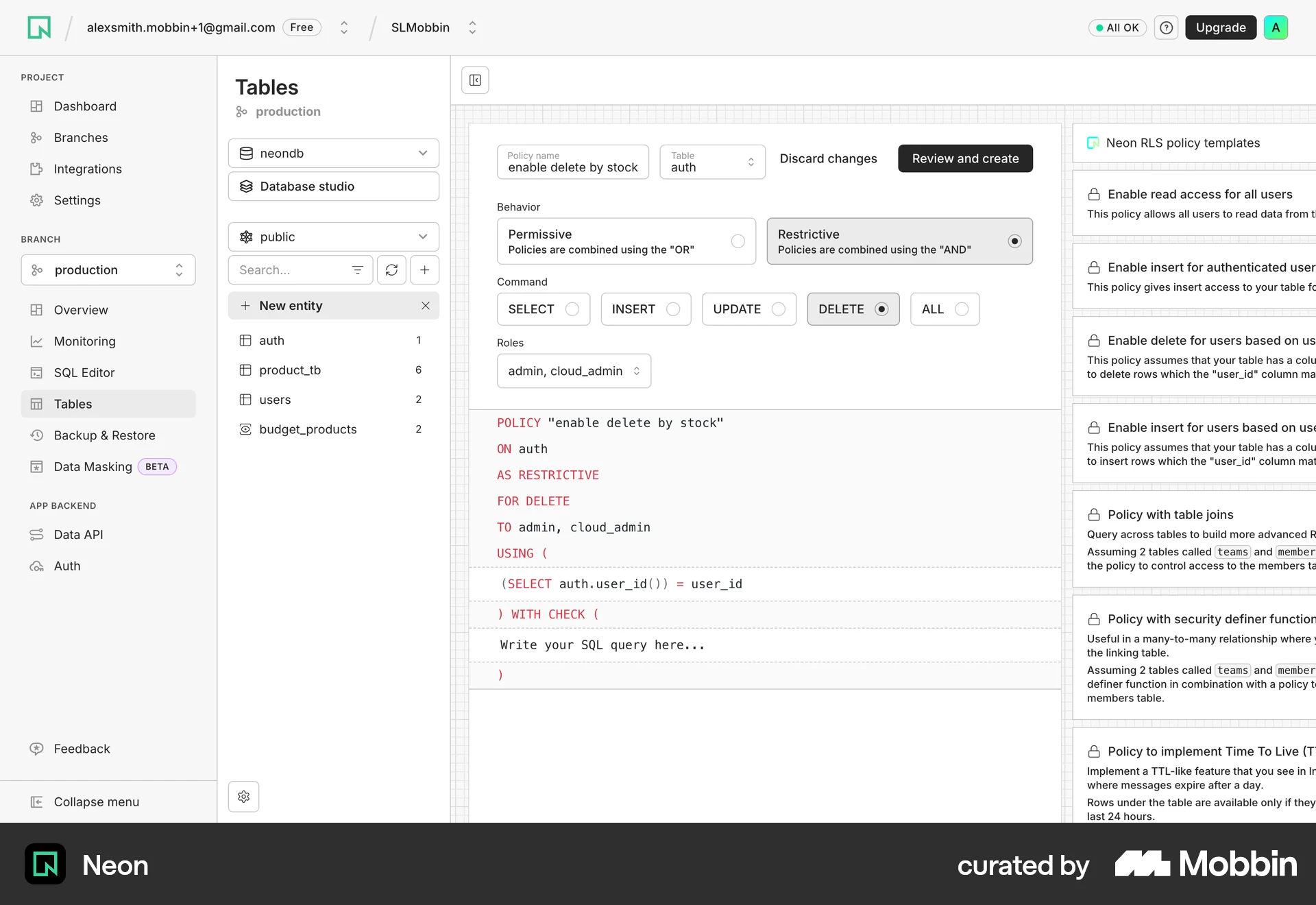Click the Data API icon
The height and width of the screenshot is (905, 1316).
tap(36, 535)
